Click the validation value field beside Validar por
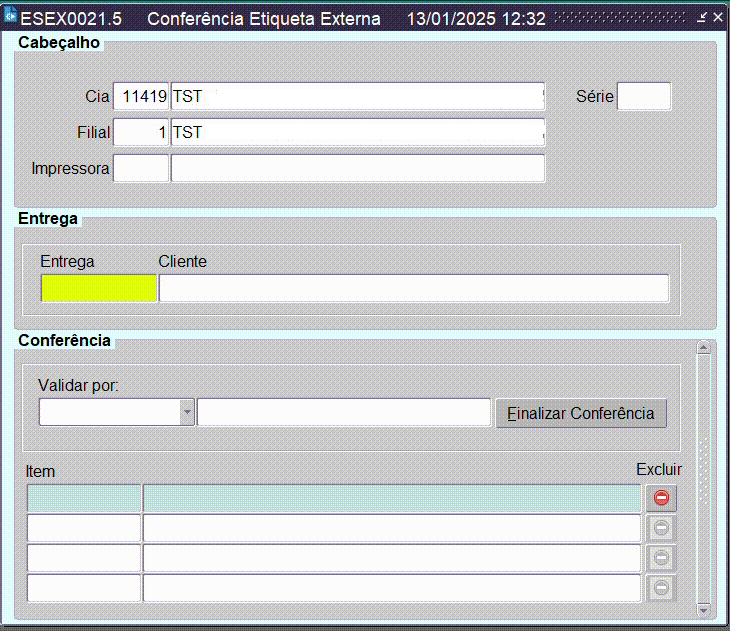 (344, 412)
